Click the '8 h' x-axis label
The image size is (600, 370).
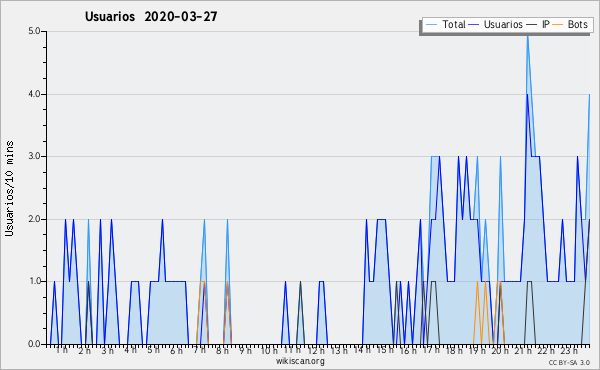point(222,350)
